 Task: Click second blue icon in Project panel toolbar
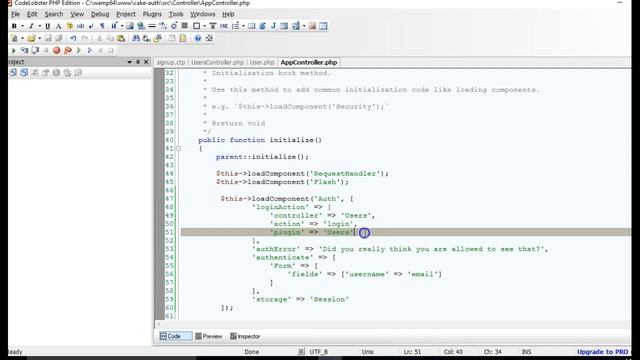(x=24, y=73)
